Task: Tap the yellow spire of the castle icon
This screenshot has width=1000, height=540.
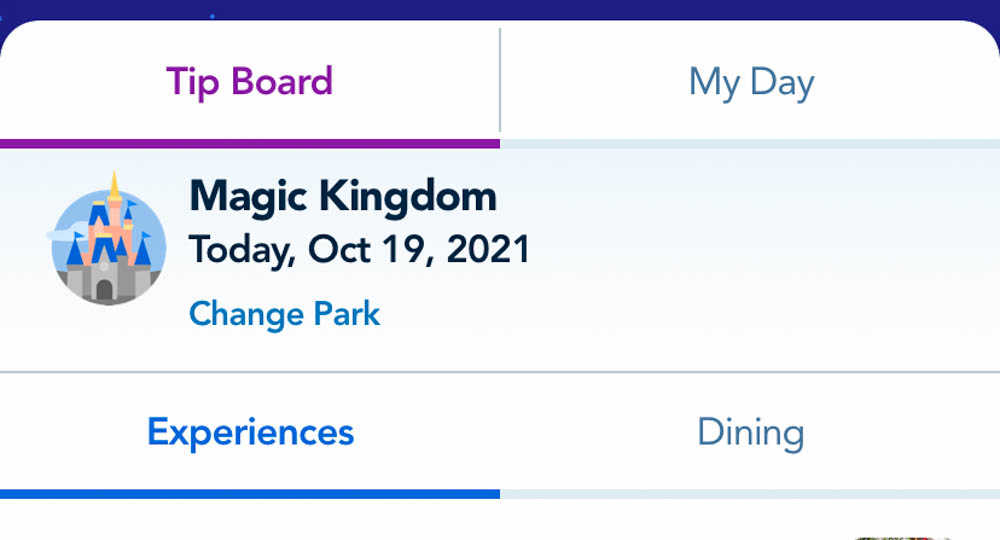Action: (114, 186)
